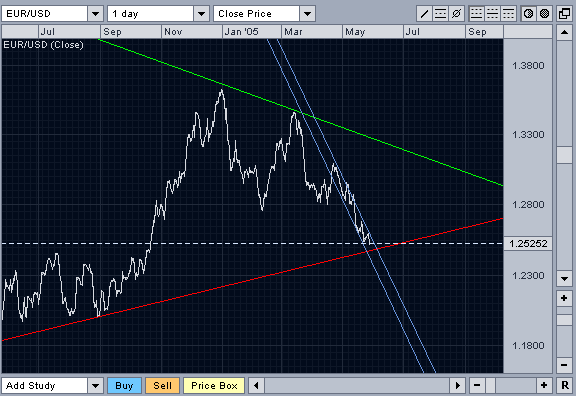Choose line style with solid bottom line
576x396 pixels.
476,14
